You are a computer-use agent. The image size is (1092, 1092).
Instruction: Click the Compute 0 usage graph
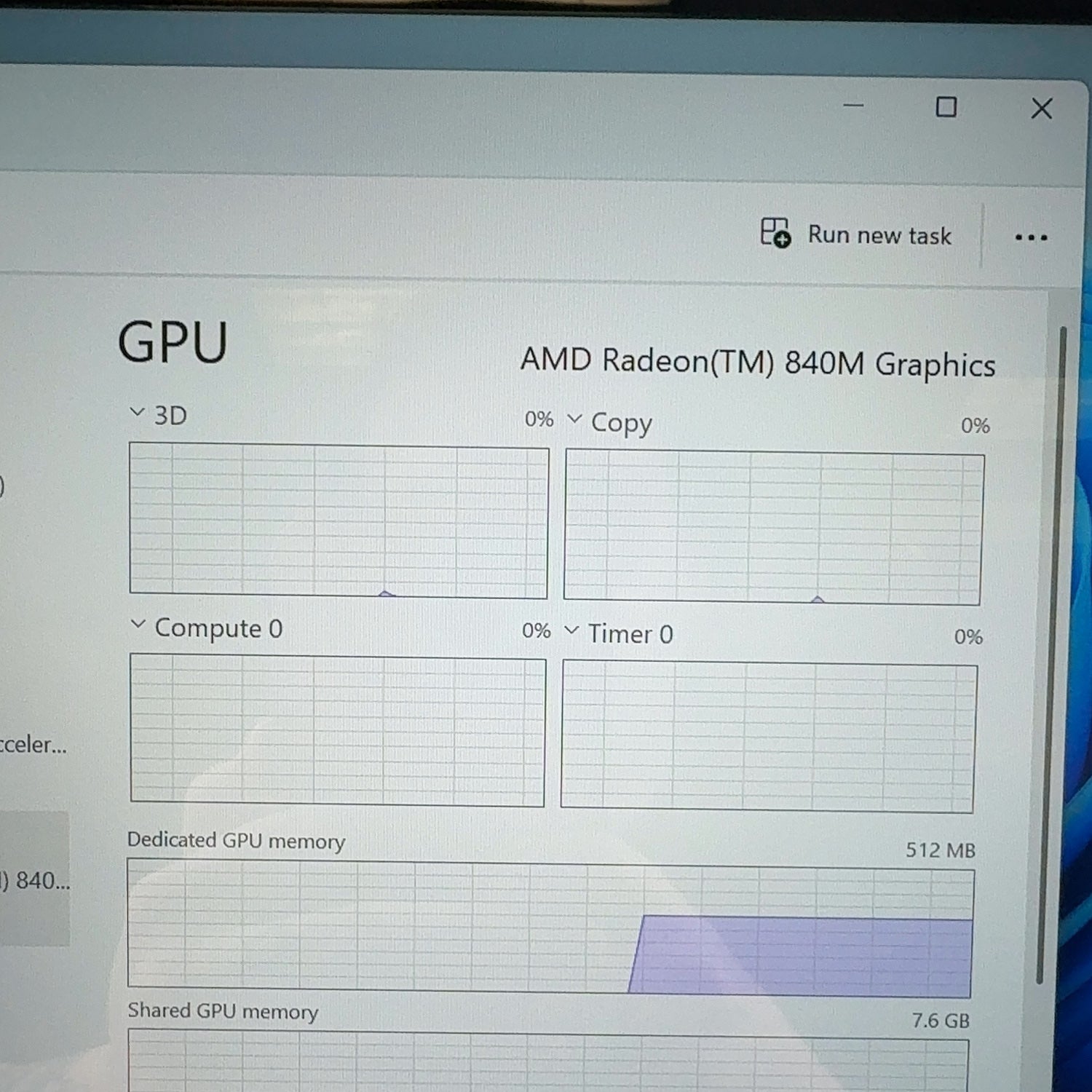coord(337,730)
